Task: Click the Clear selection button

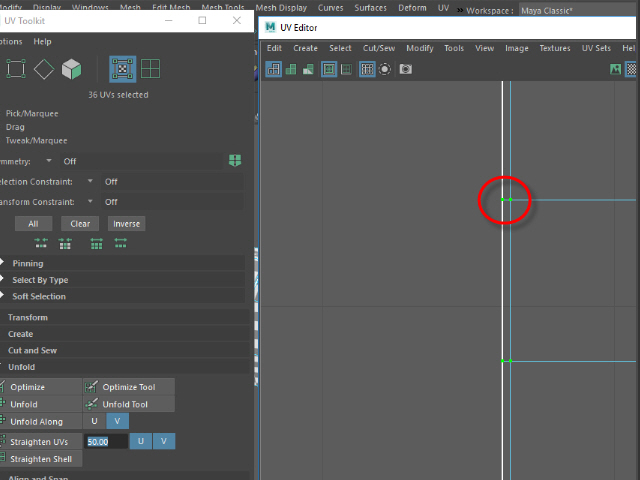Action: coord(80,224)
